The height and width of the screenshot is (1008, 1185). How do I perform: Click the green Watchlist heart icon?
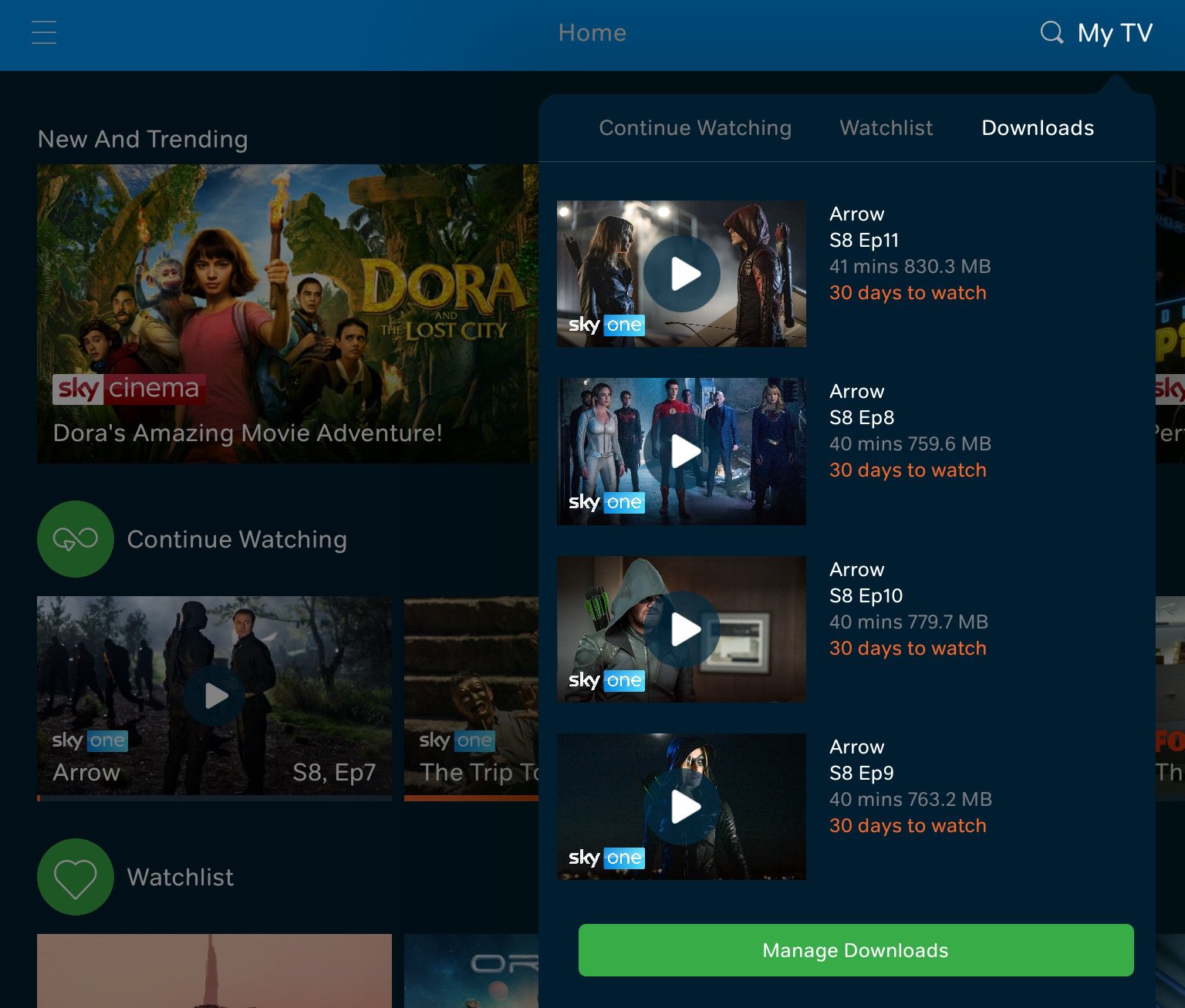coord(76,877)
